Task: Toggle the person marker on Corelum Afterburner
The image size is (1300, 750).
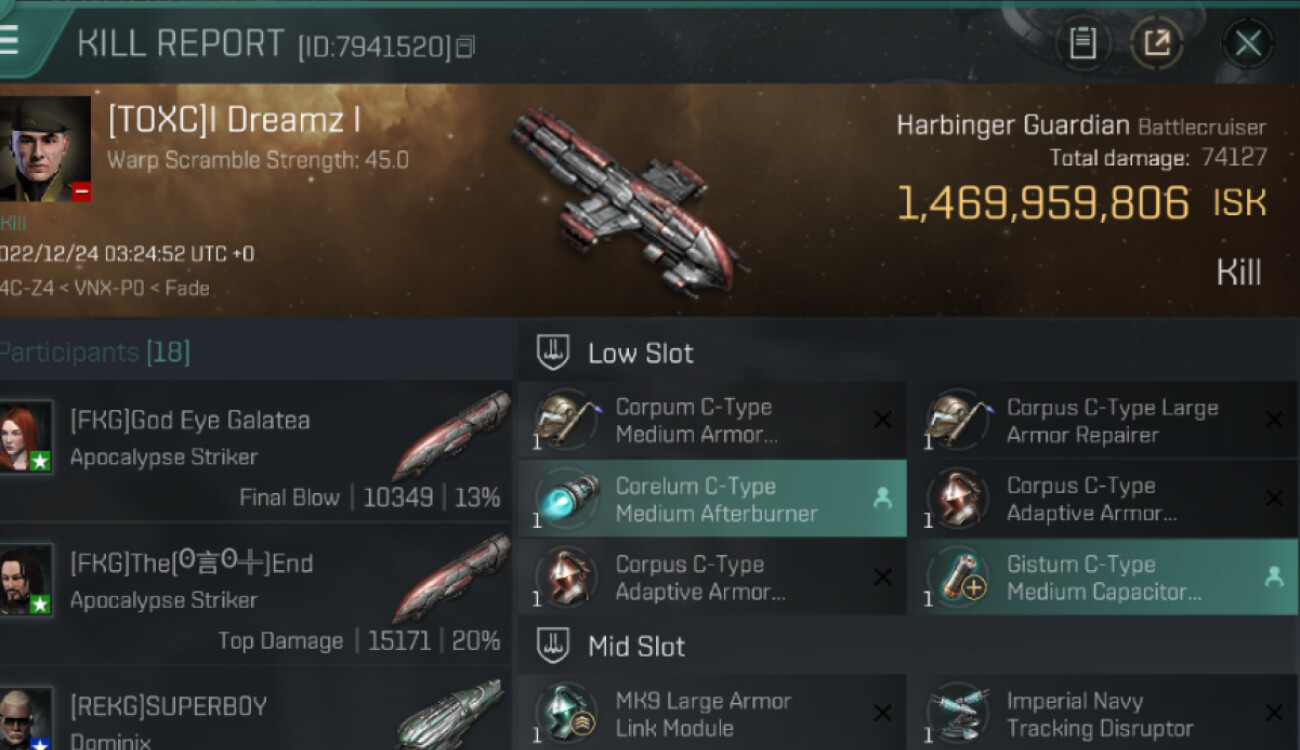Action: click(x=882, y=497)
